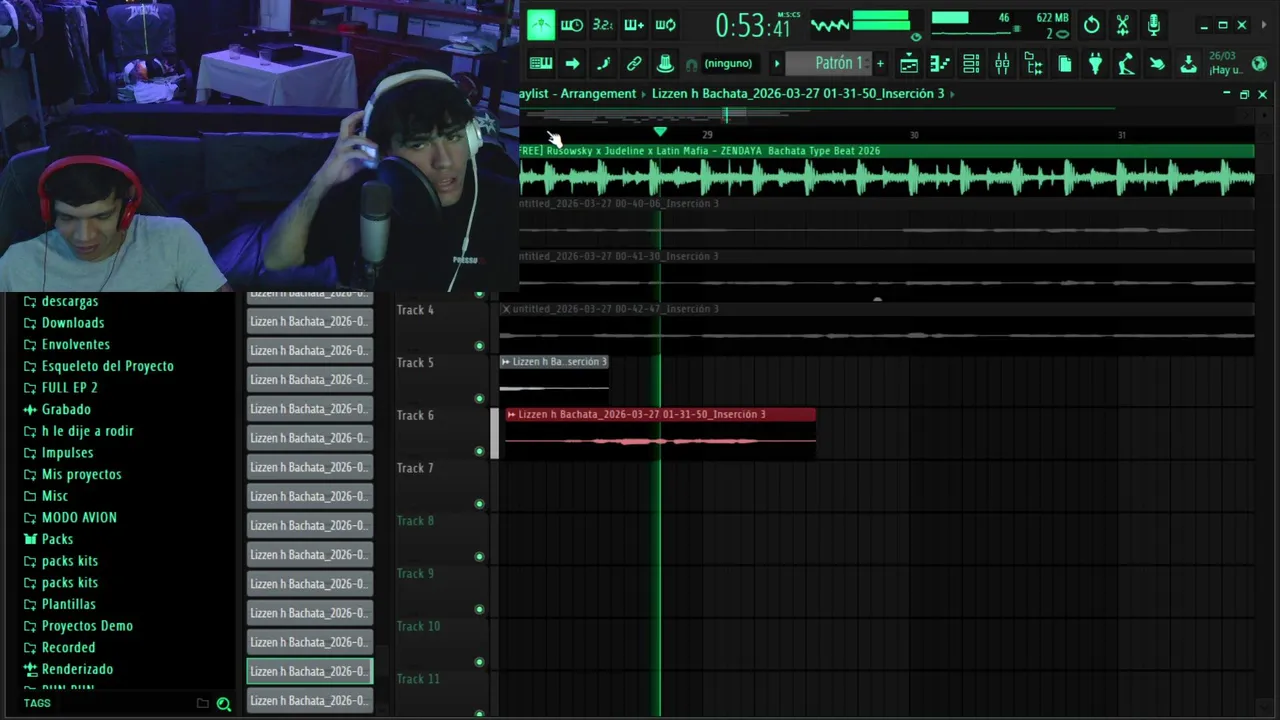Toggle the metronome button

[x=541, y=25]
